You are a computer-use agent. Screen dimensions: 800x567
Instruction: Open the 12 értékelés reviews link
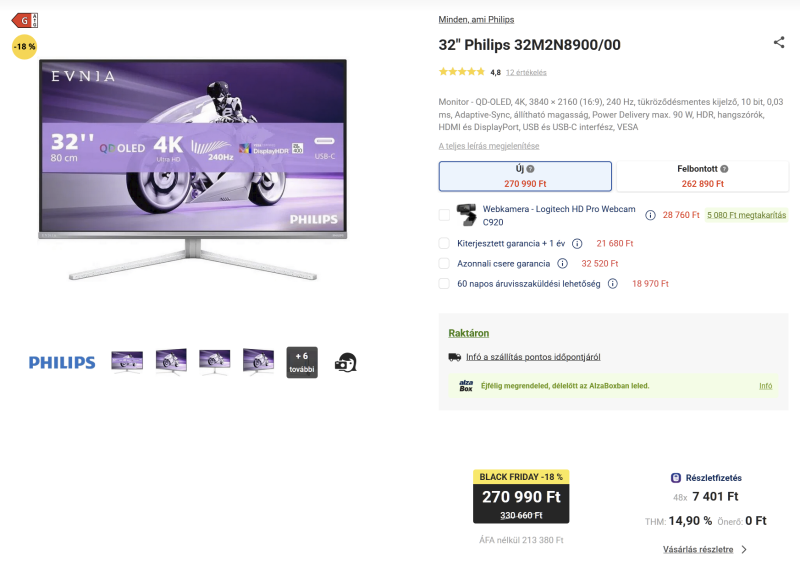click(x=526, y=72)
